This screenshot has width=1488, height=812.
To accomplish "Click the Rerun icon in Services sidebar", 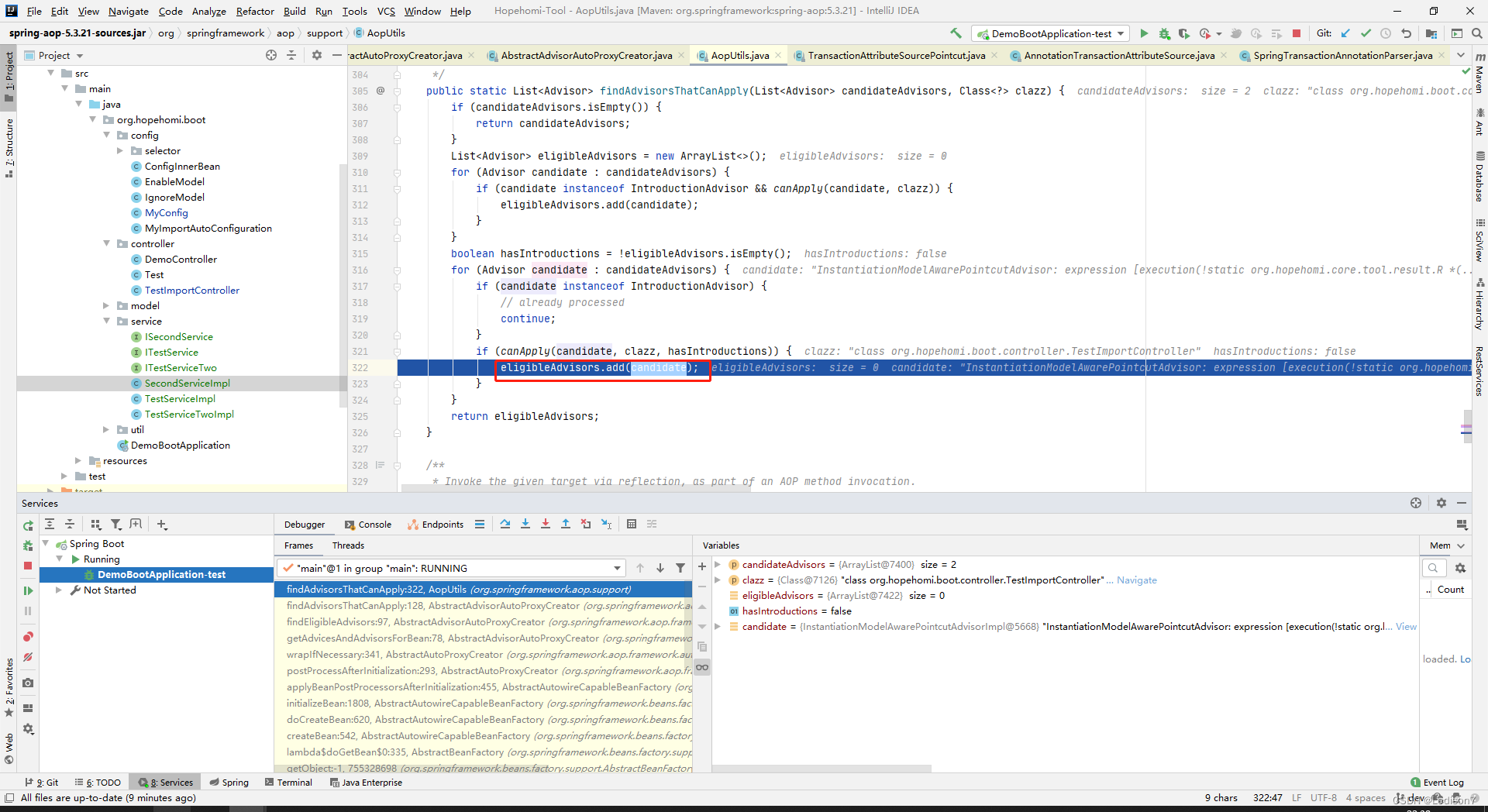I will click(28, 526).
